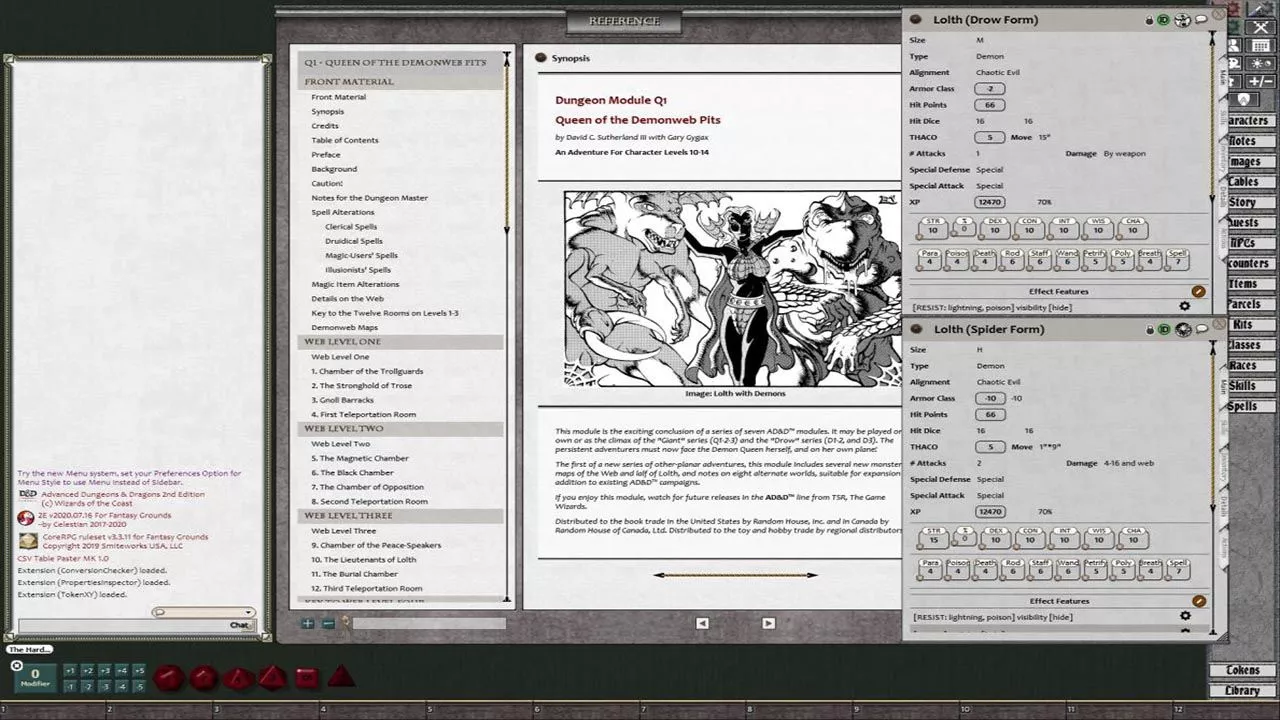Click the +1 modifier button

[x=70, y=671]
